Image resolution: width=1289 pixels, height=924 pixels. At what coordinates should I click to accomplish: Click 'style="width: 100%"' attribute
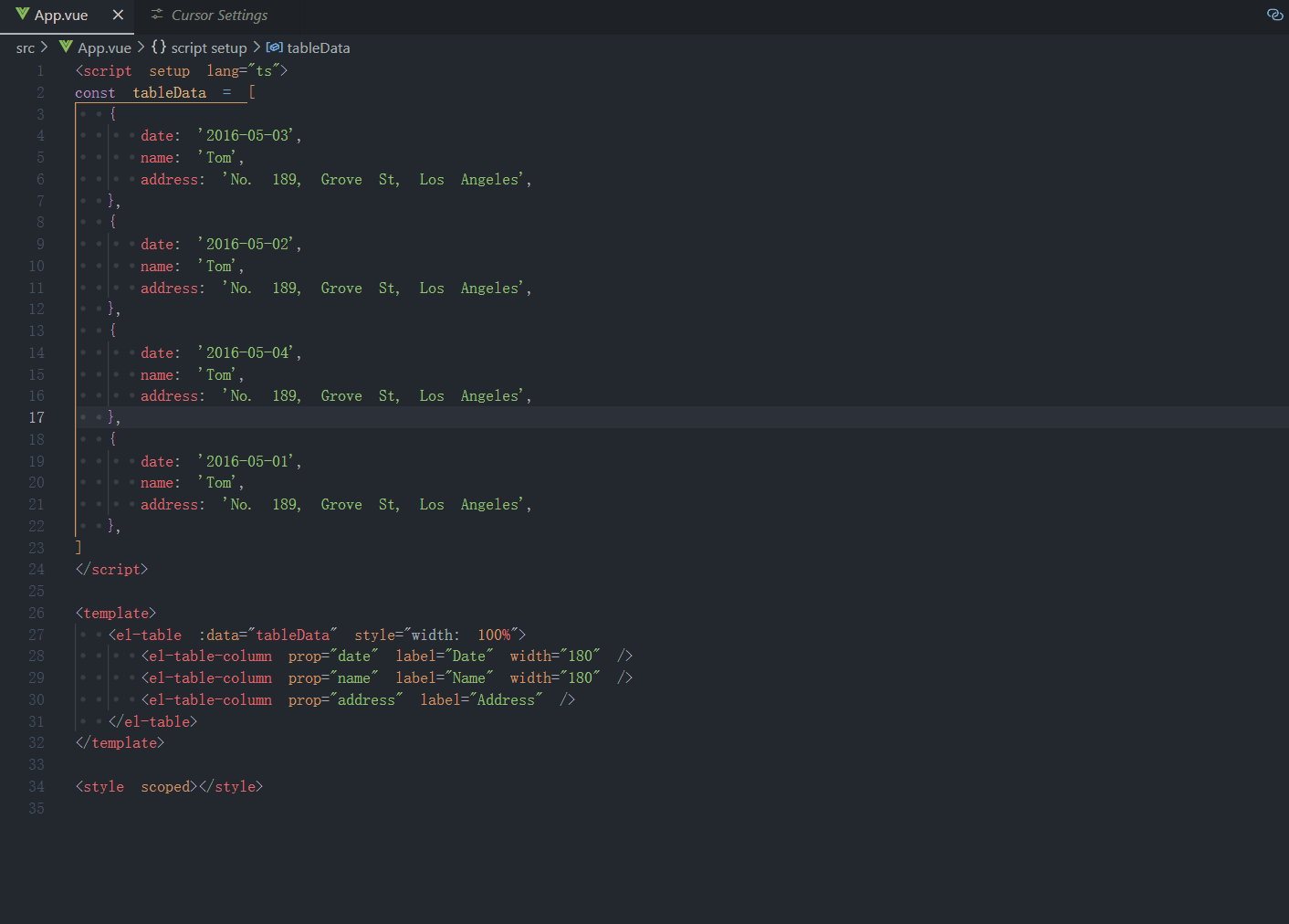coord(436,635)
